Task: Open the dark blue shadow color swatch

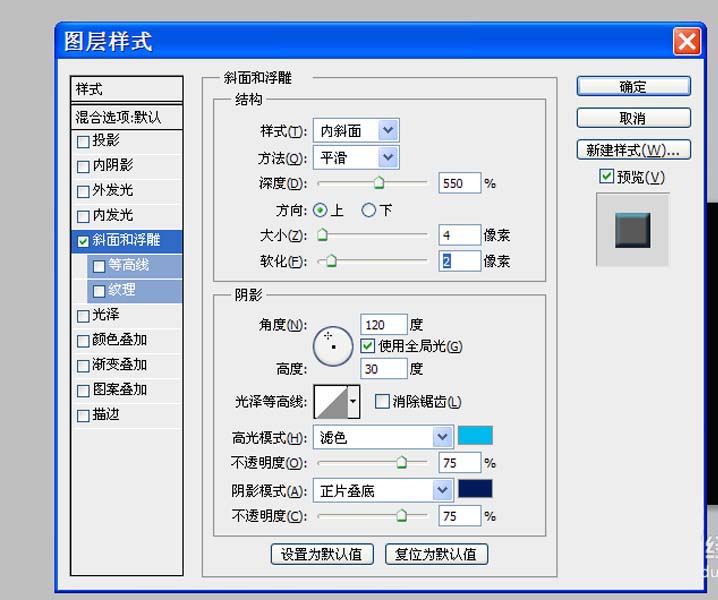Action: pos(475,488)
